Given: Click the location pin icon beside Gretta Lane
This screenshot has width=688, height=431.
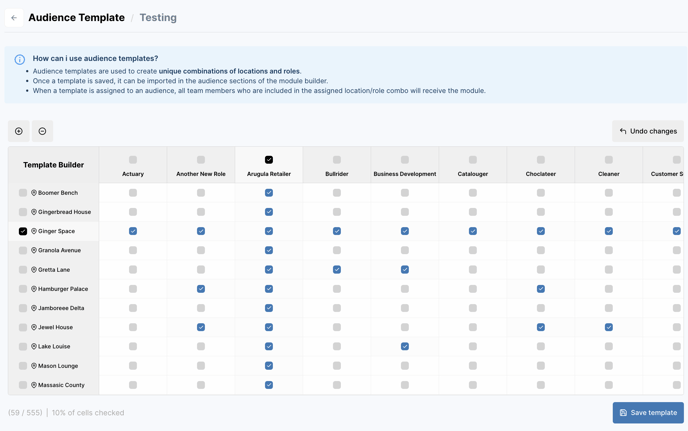Looking at the screenshot, I should pyautogui.click(x=34, y=270).
